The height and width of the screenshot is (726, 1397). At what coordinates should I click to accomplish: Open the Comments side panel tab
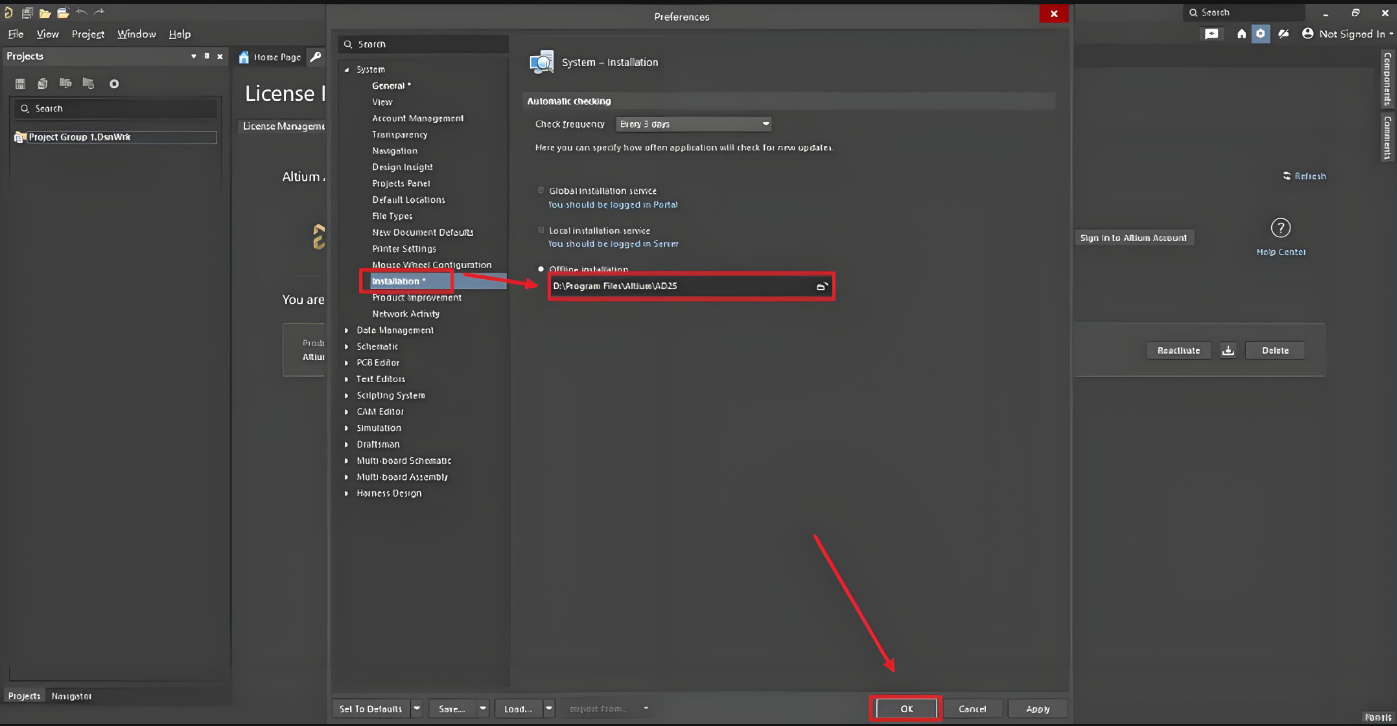[1387, 137]
